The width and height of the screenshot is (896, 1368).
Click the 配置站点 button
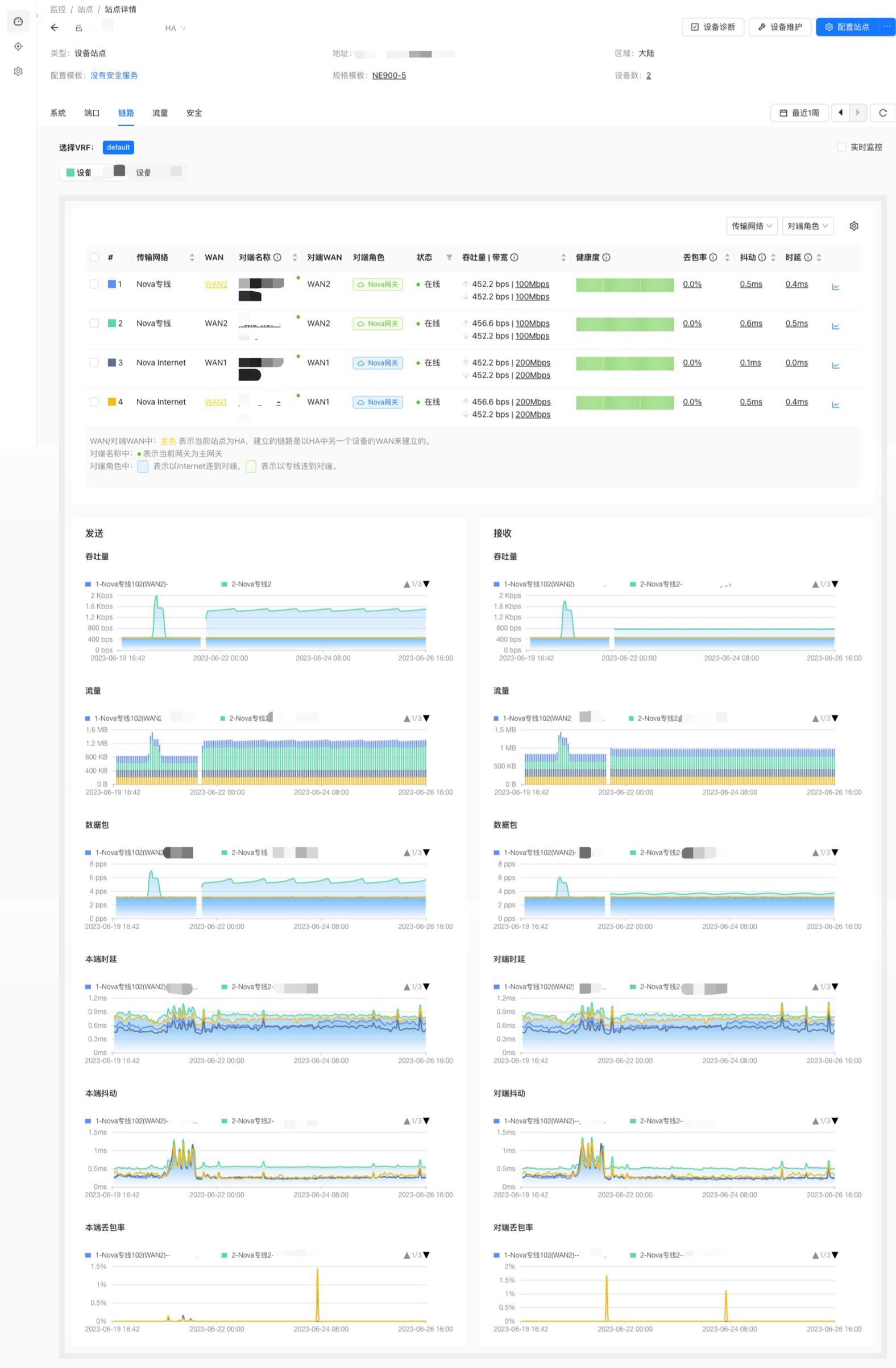click(847, 27)
